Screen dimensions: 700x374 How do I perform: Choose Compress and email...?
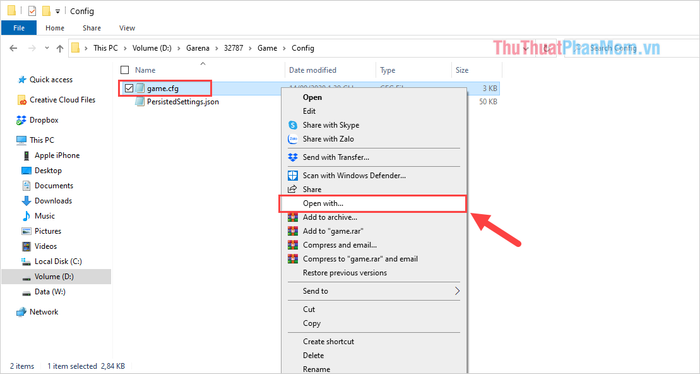click(340, 245)
